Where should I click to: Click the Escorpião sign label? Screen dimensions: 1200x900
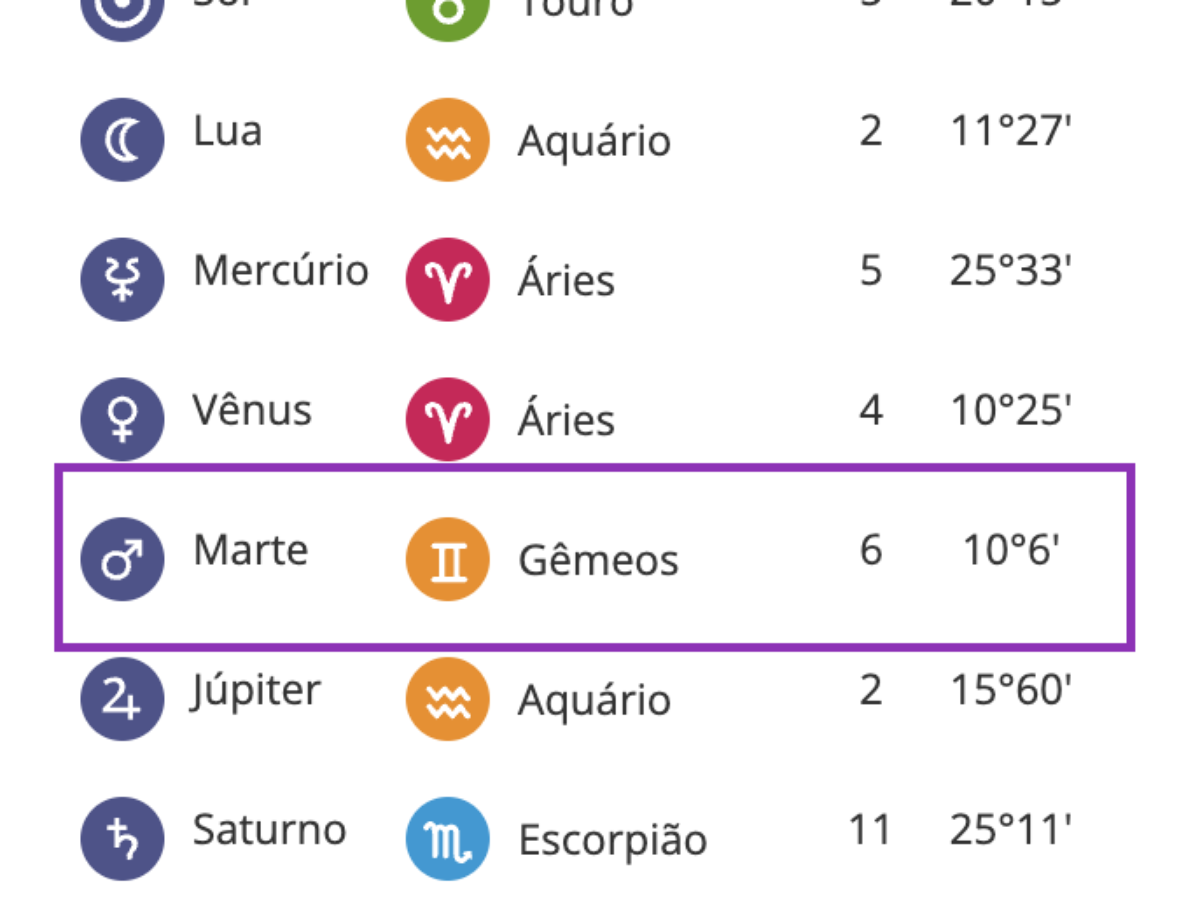(612, 842)
